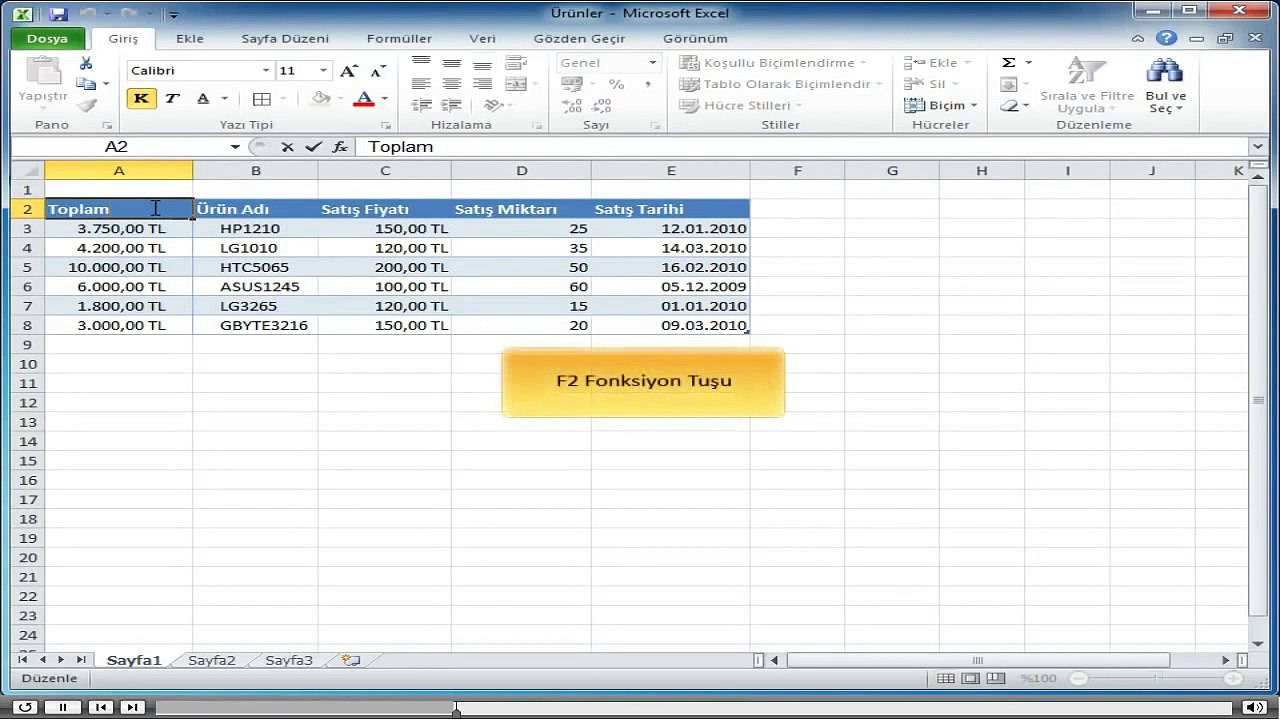Click the fill color paint bucket
This screenshot has height=720, width=1280.
(x=320, y=99)
